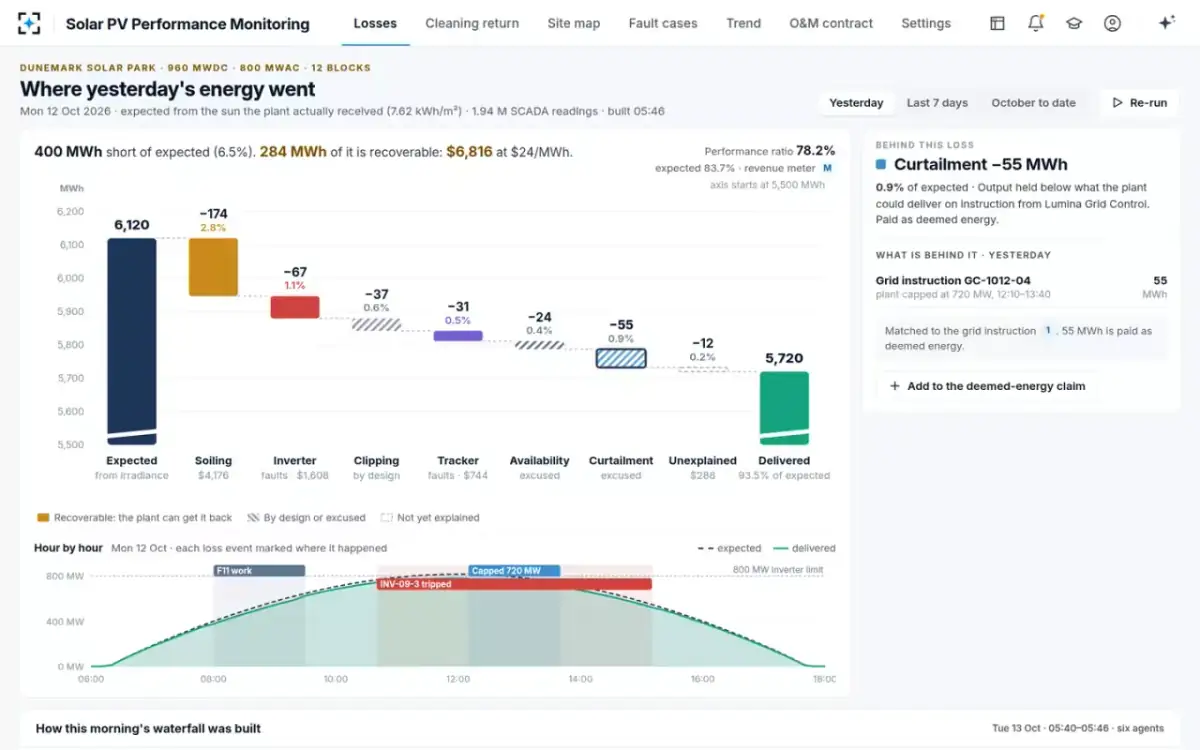Select the Clipping hatched bar

tap(377, 325)
